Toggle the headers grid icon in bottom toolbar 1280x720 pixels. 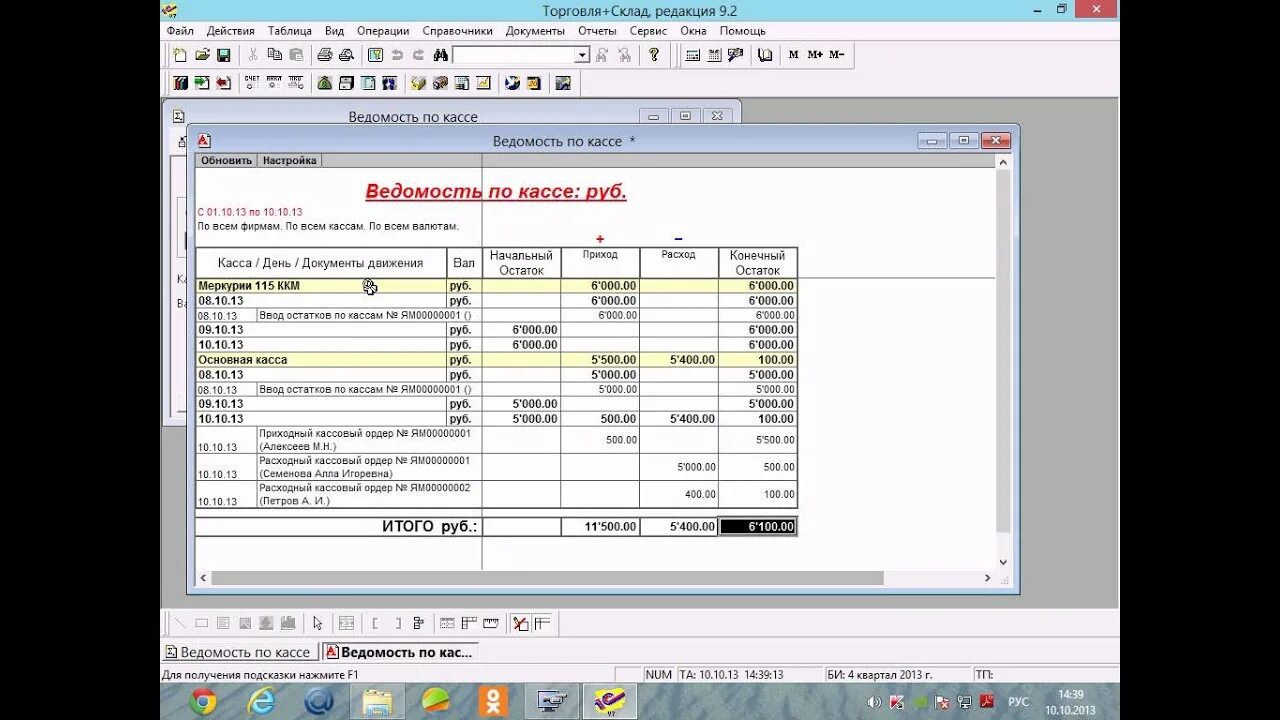click(542, 623)
